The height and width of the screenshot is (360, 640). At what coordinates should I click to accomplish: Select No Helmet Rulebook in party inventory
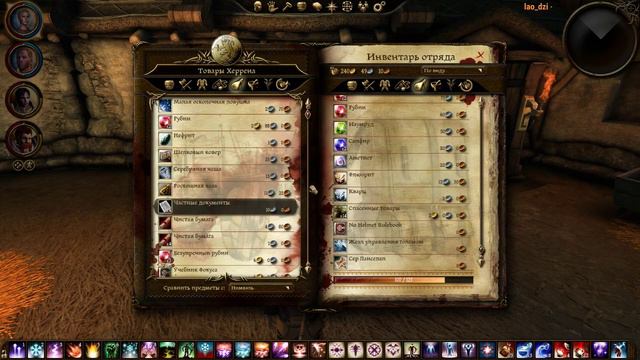pos(401,228)
